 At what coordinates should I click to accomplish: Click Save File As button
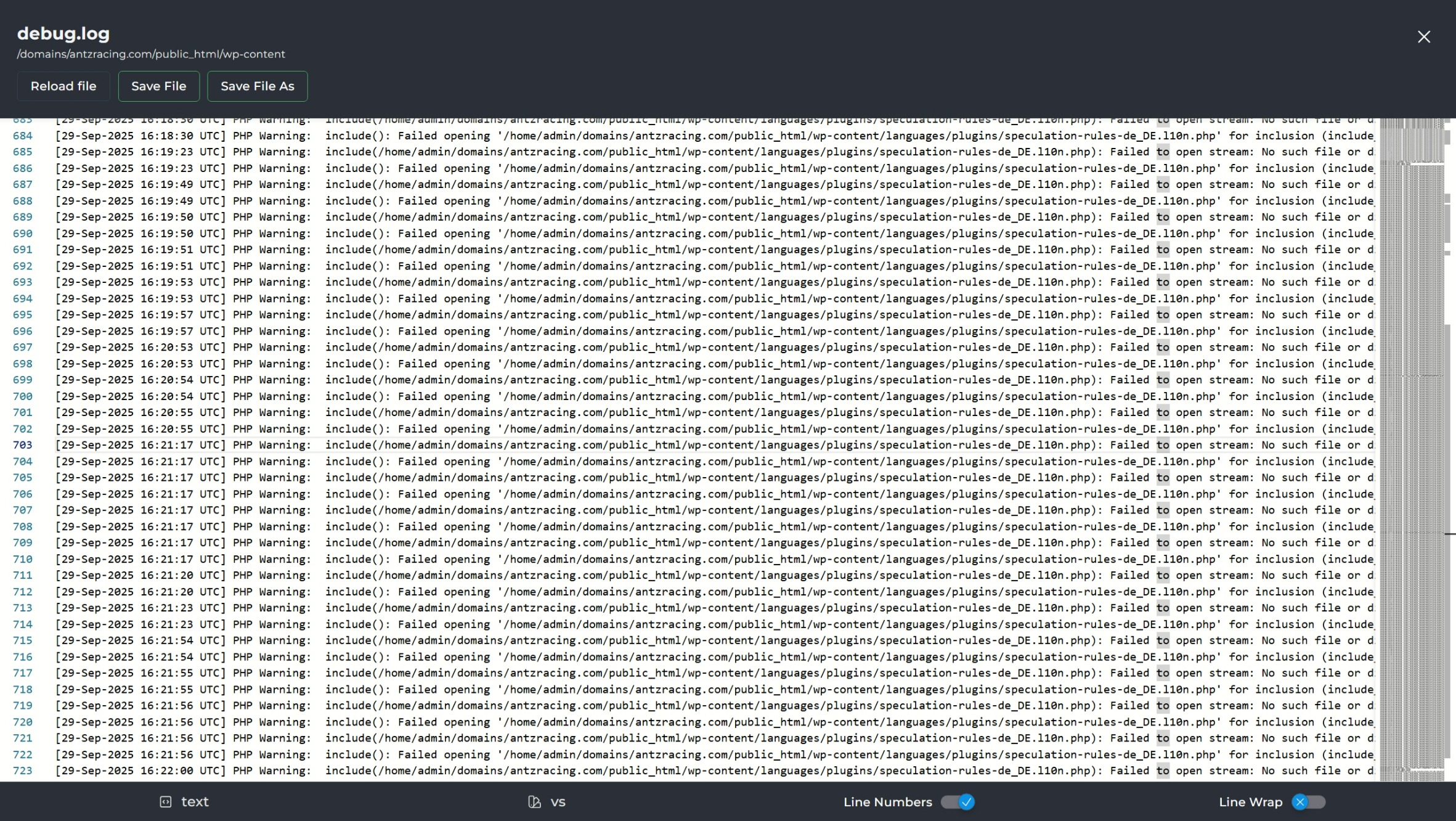[x=258, y=86]
